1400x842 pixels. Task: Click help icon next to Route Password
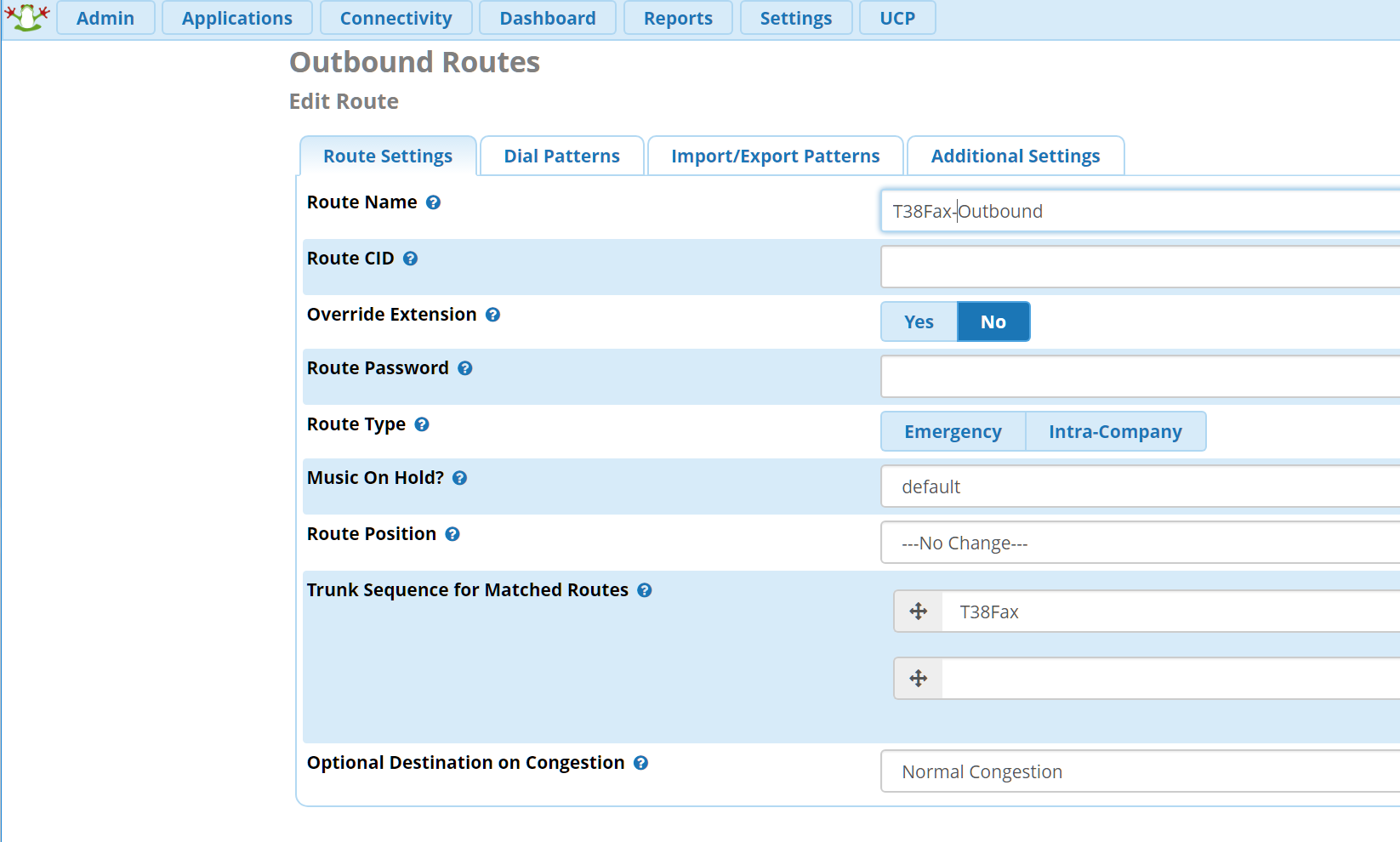464,368
